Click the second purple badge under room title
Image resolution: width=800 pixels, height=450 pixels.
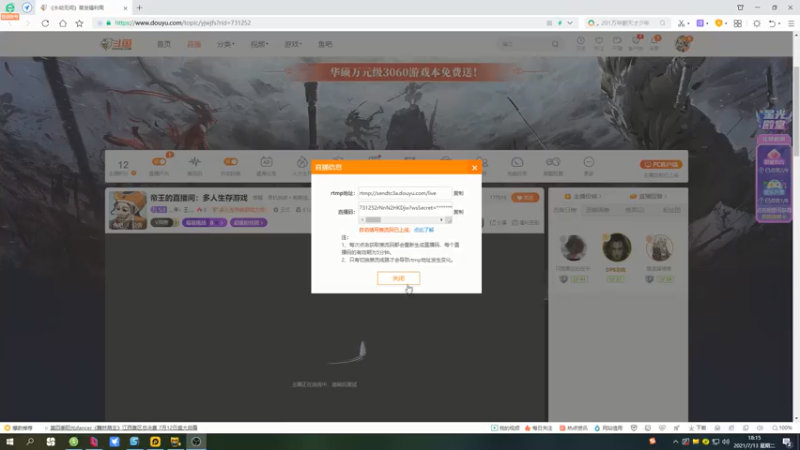(248, 222)
